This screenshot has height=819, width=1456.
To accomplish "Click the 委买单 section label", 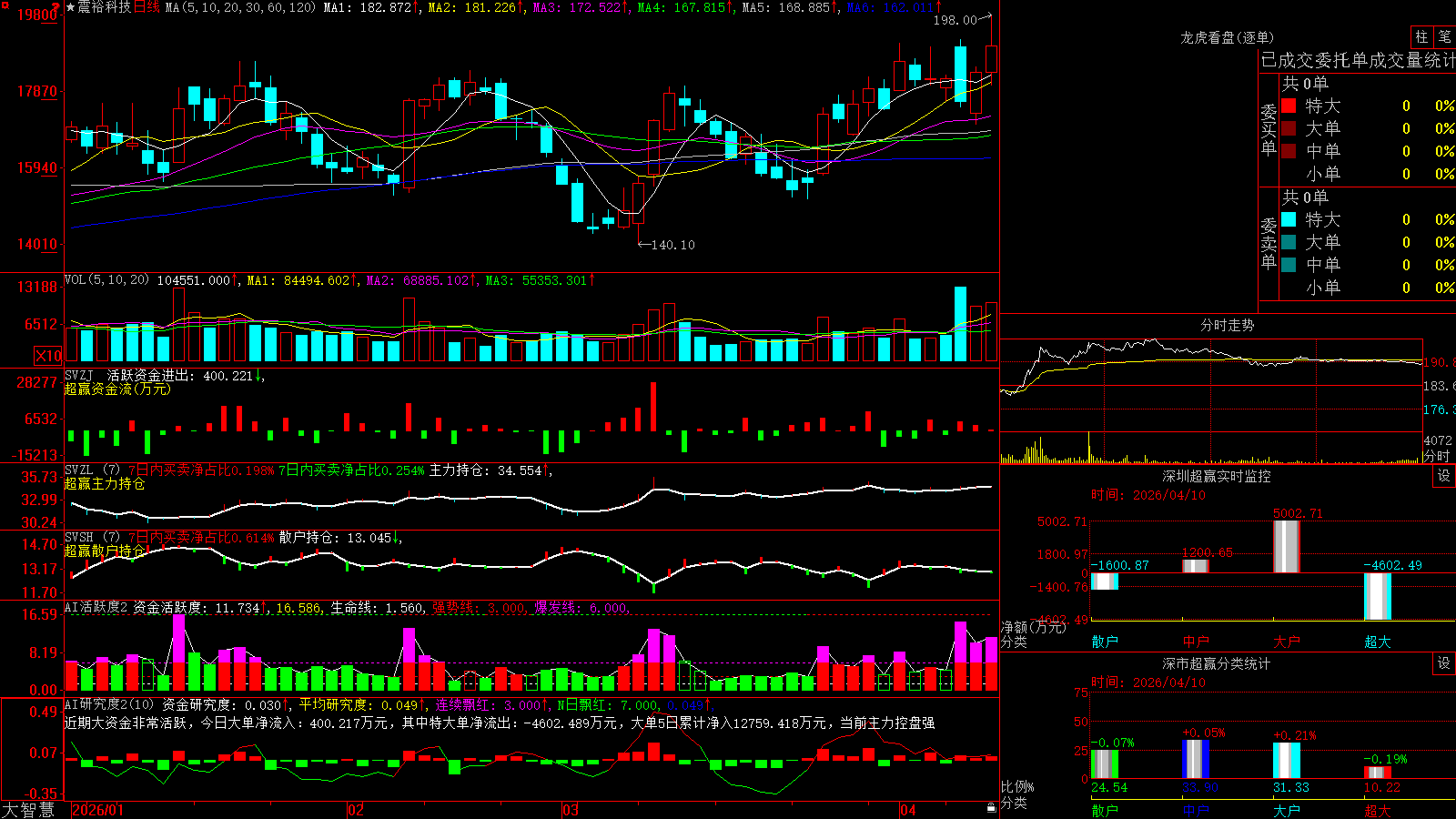I will coord(1269,129).
